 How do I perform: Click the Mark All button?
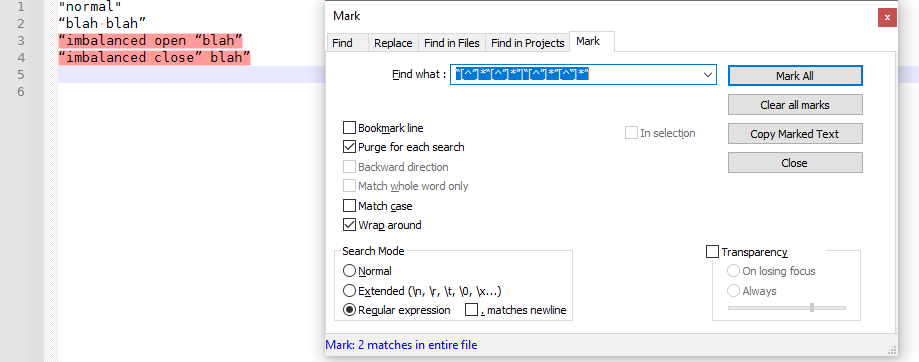tap(795, 76)
